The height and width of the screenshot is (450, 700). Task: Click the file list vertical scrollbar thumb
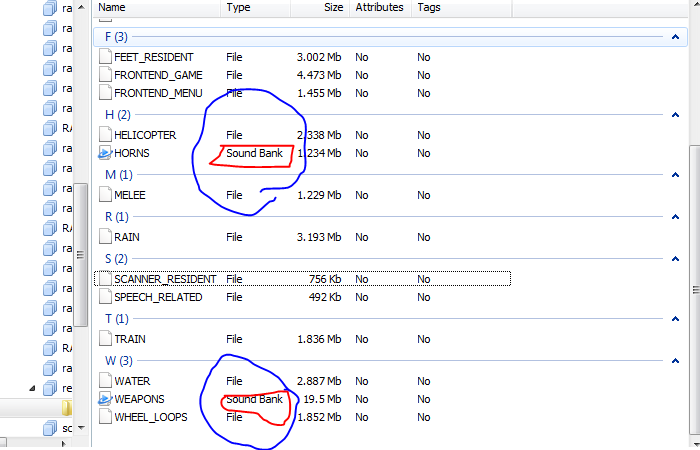694,290
